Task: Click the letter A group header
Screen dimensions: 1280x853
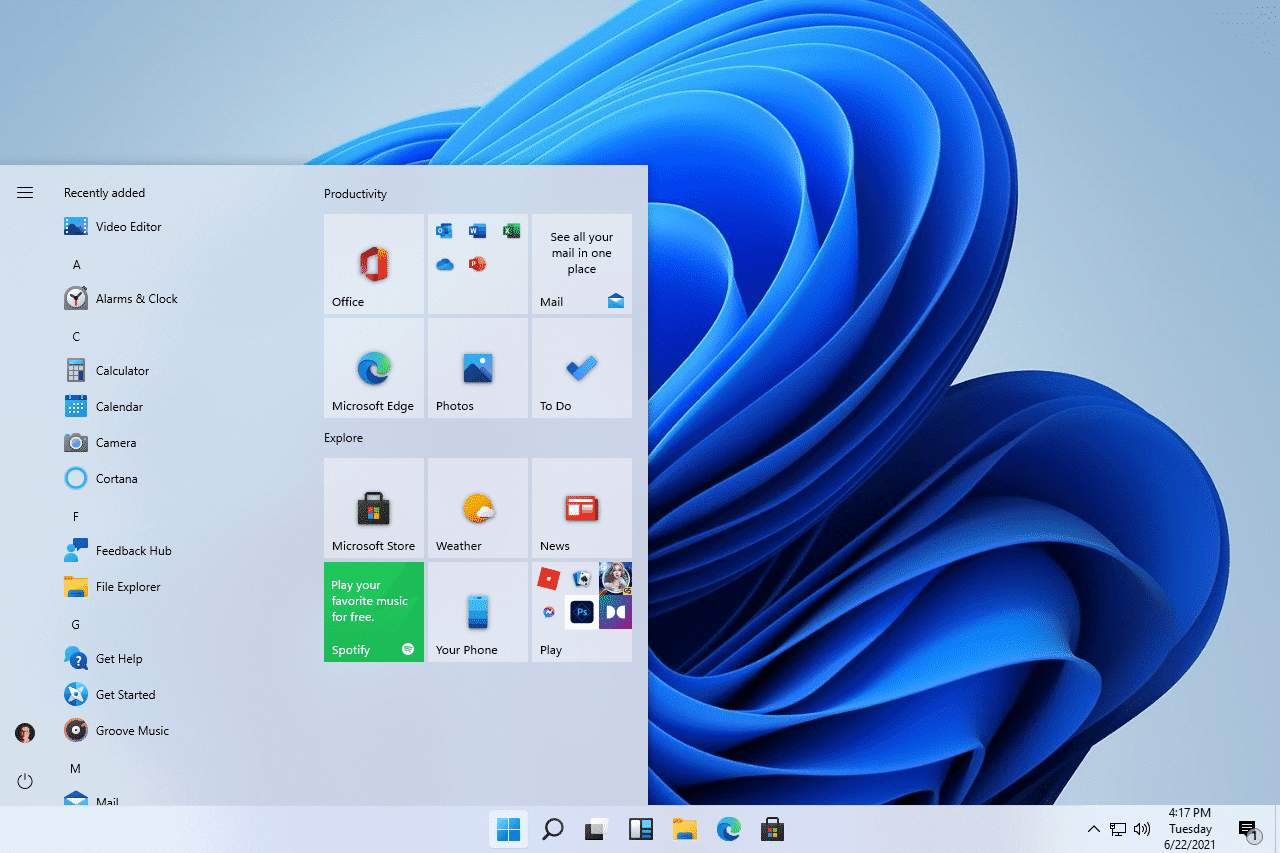Action: [76, 264]
